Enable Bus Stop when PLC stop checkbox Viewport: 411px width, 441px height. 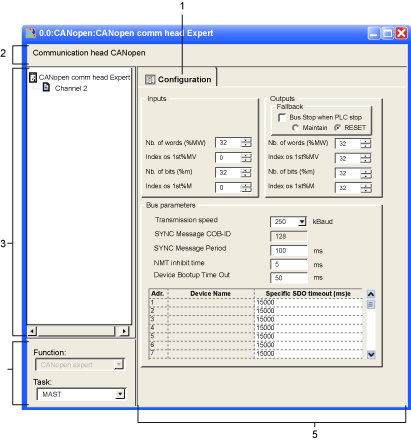click(282, 117)
